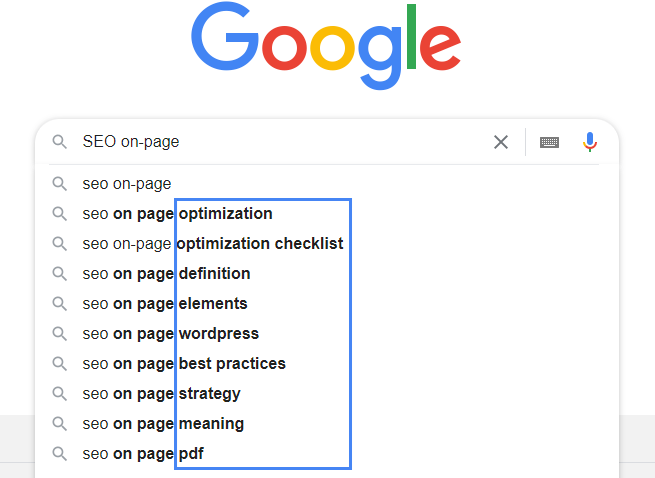The width and height of the screenshot is (655, 478).
Task: Click the search magnifier in the search box
Action: pyautogui.click(x=60, y=142)
